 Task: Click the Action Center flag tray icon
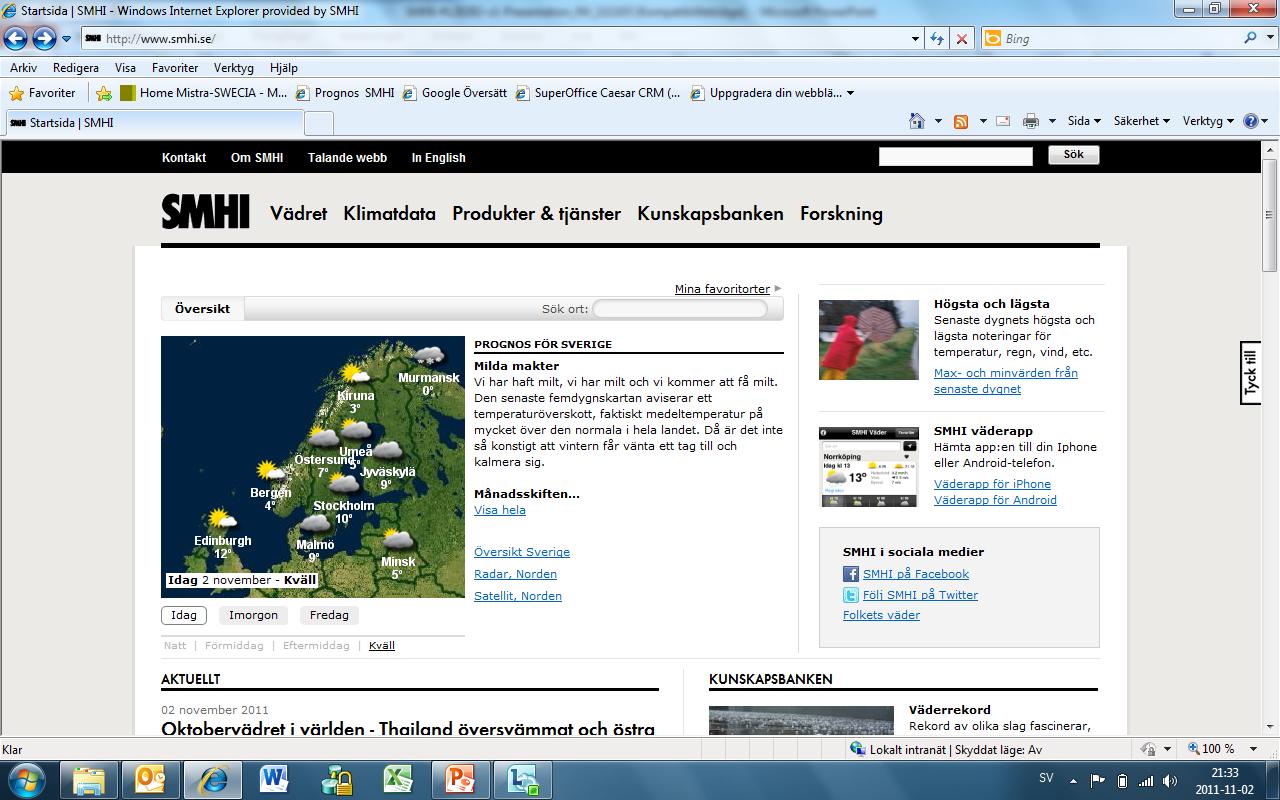[1097, 780]
